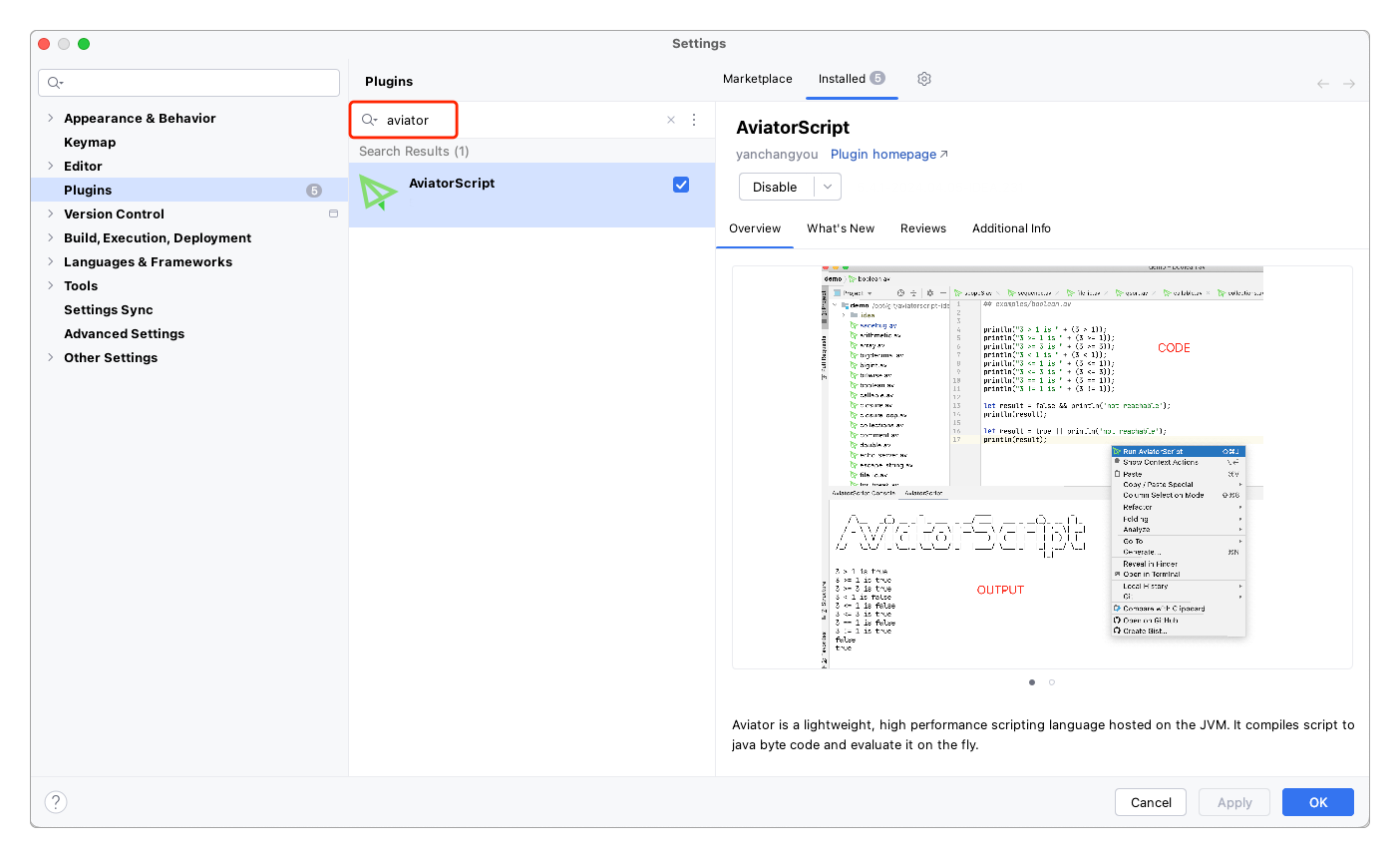Click the settings search magnifier icon

[x=55, y=83]
